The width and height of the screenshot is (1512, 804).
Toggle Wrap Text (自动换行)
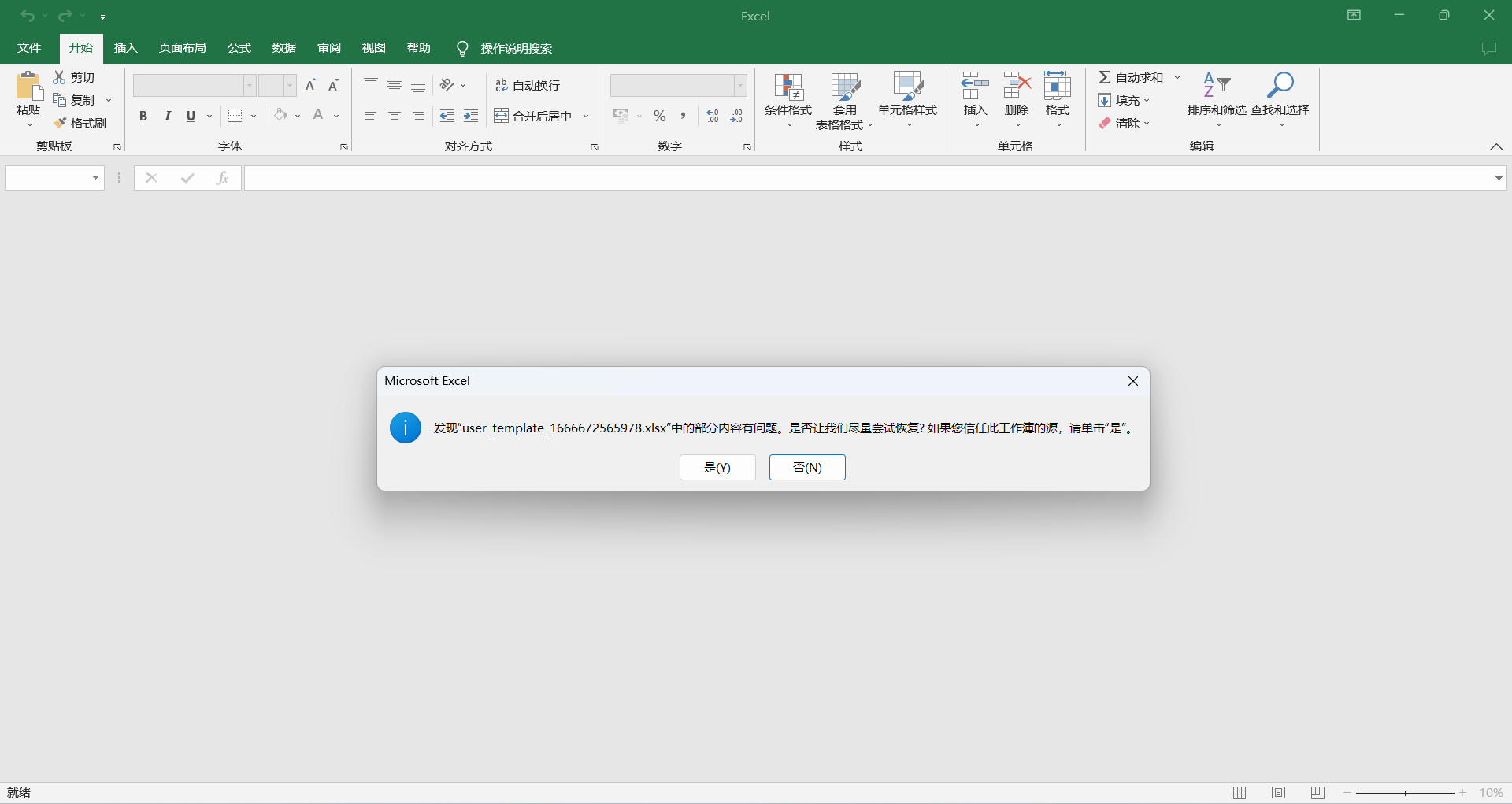tap(528, 85)
